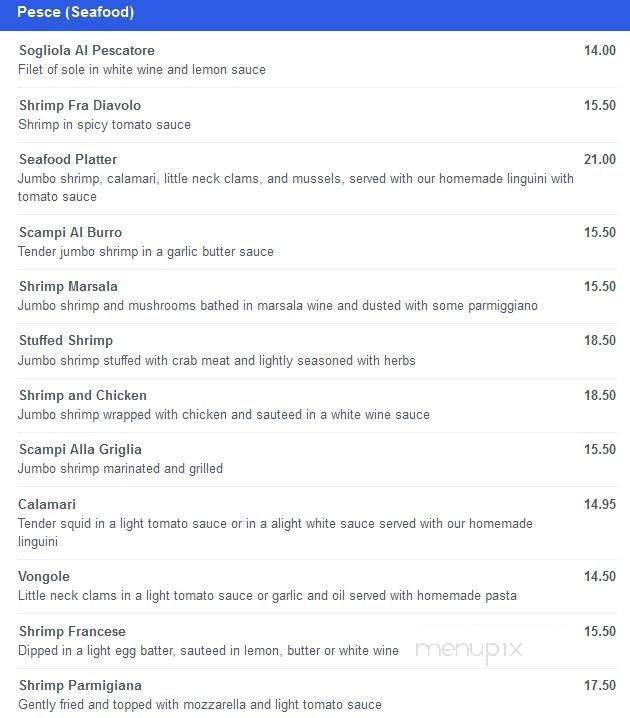Click the Pesce (Seafood) section header

tap(76, 12)
